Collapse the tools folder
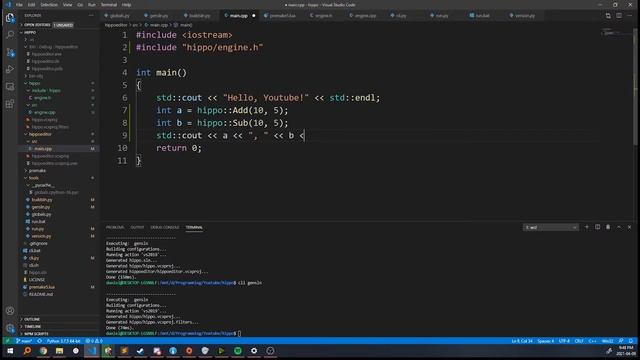Viewport: 640px width, 360px height. (x=34, y=178)
